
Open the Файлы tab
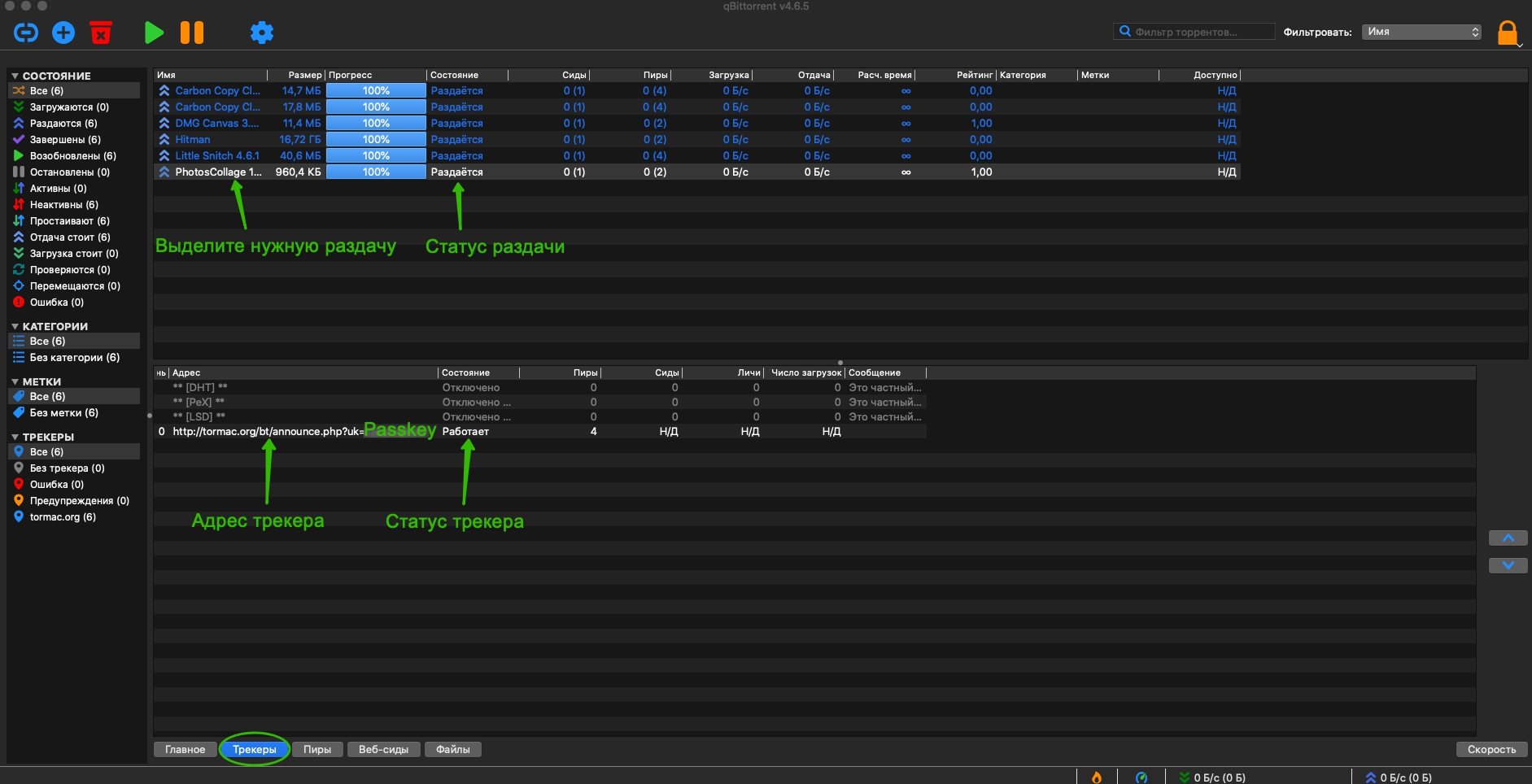[x=452, y=749]
